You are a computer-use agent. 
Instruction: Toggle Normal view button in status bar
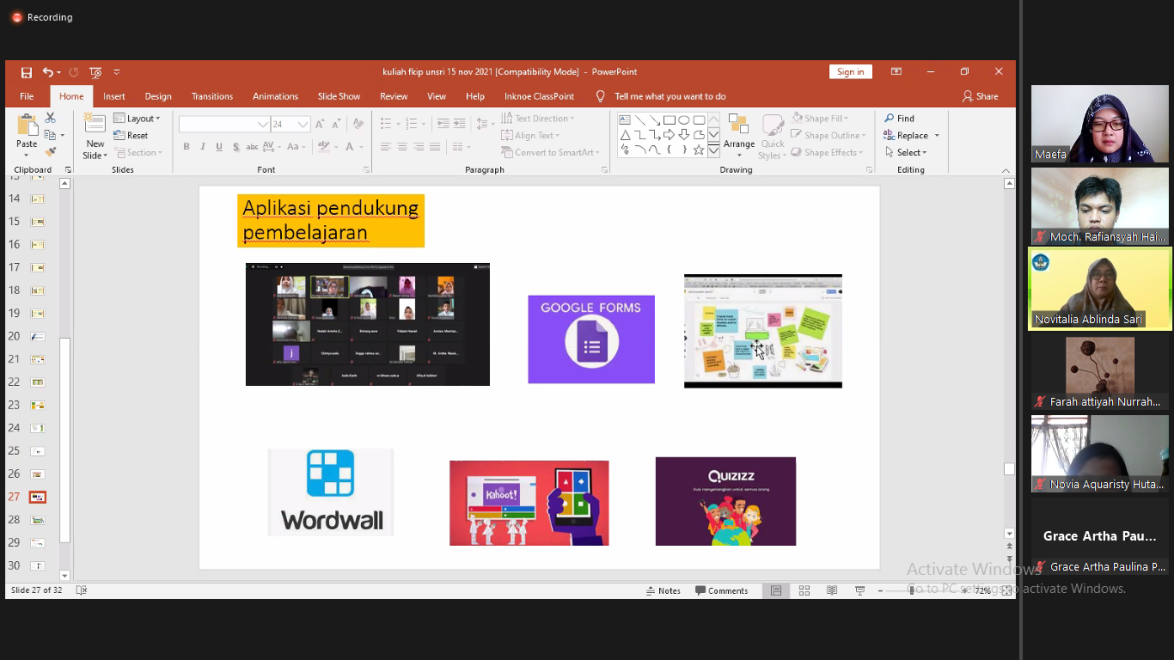[776, 591]
